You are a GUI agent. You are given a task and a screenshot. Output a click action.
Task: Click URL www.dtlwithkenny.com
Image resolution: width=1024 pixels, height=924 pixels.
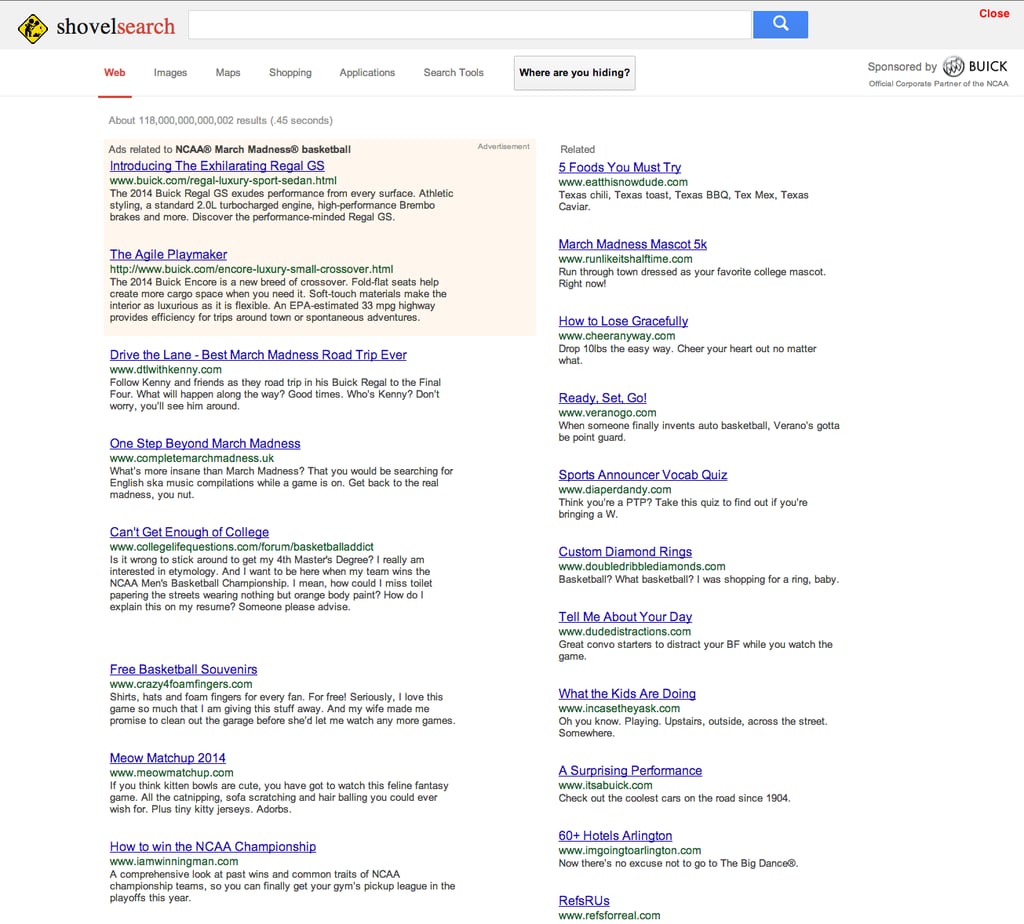tap(166, 370)
